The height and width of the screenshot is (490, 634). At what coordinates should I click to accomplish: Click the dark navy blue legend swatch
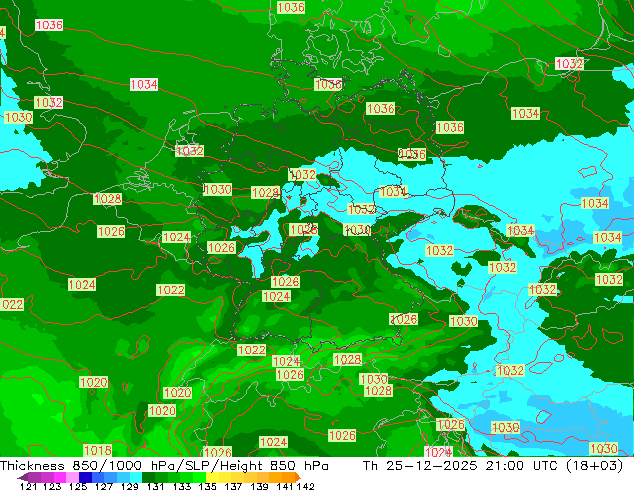tap(85, 477)
